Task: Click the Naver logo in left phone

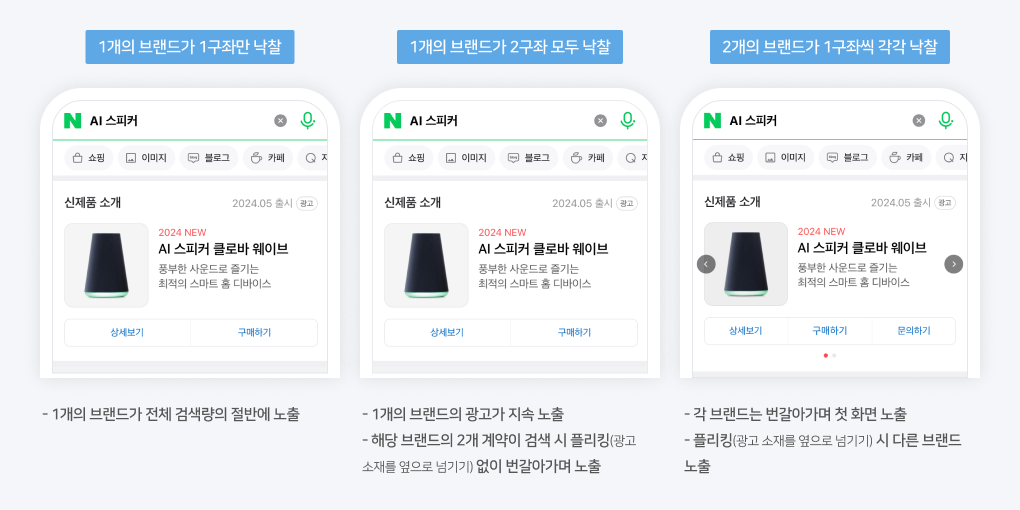Action: tap(72, 121)
